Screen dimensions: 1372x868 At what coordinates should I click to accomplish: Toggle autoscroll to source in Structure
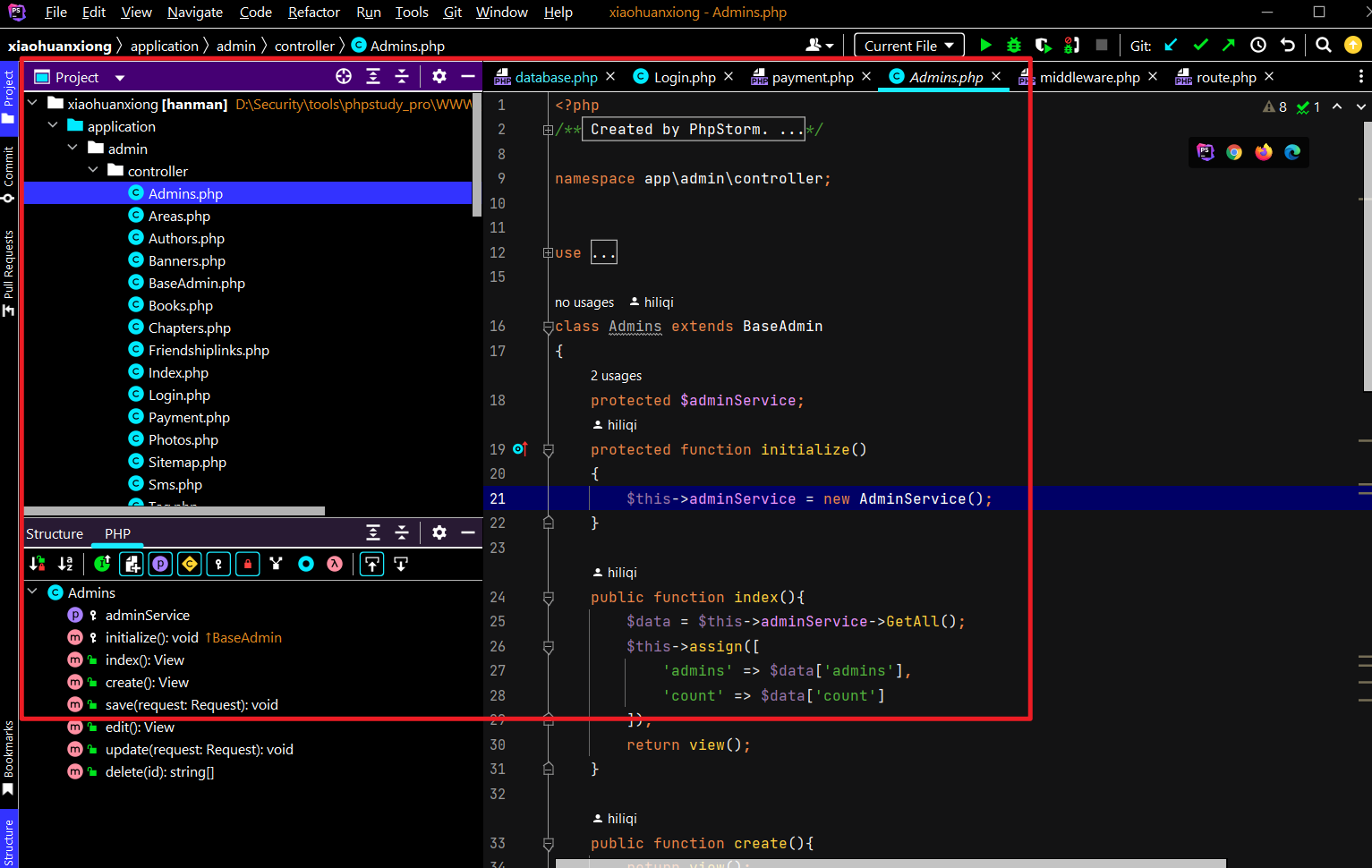(x=372, y=564)
